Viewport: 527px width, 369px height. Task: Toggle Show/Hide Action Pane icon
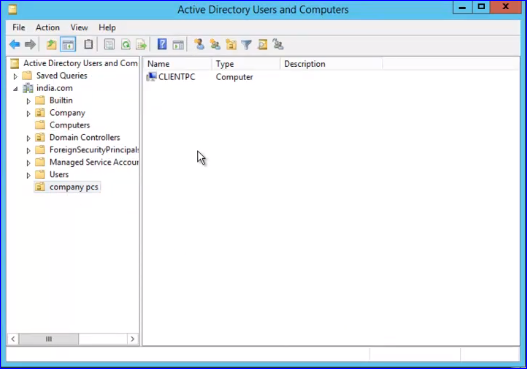click(178, 44)
